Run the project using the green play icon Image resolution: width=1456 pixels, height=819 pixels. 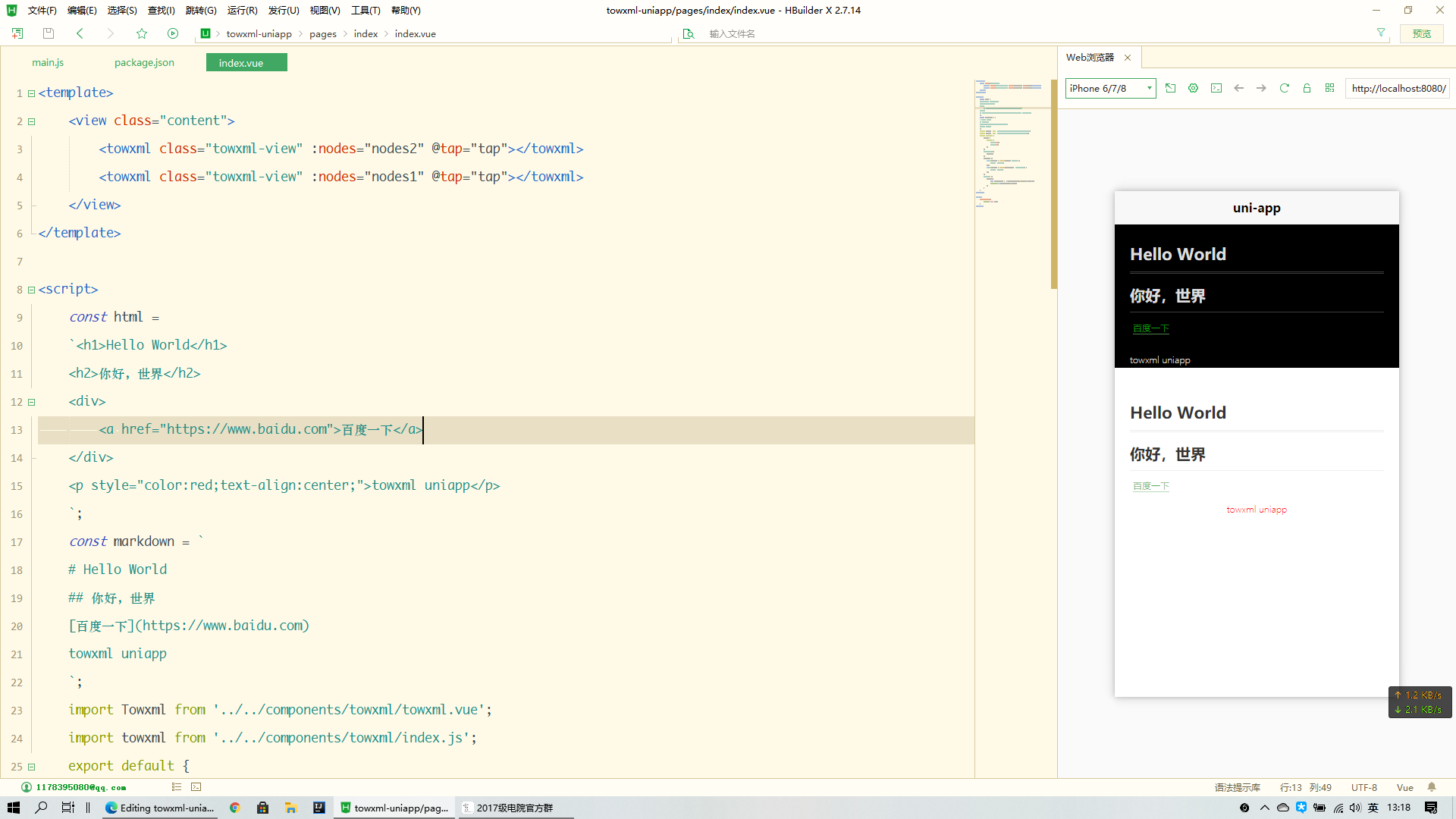coord(173,33)
